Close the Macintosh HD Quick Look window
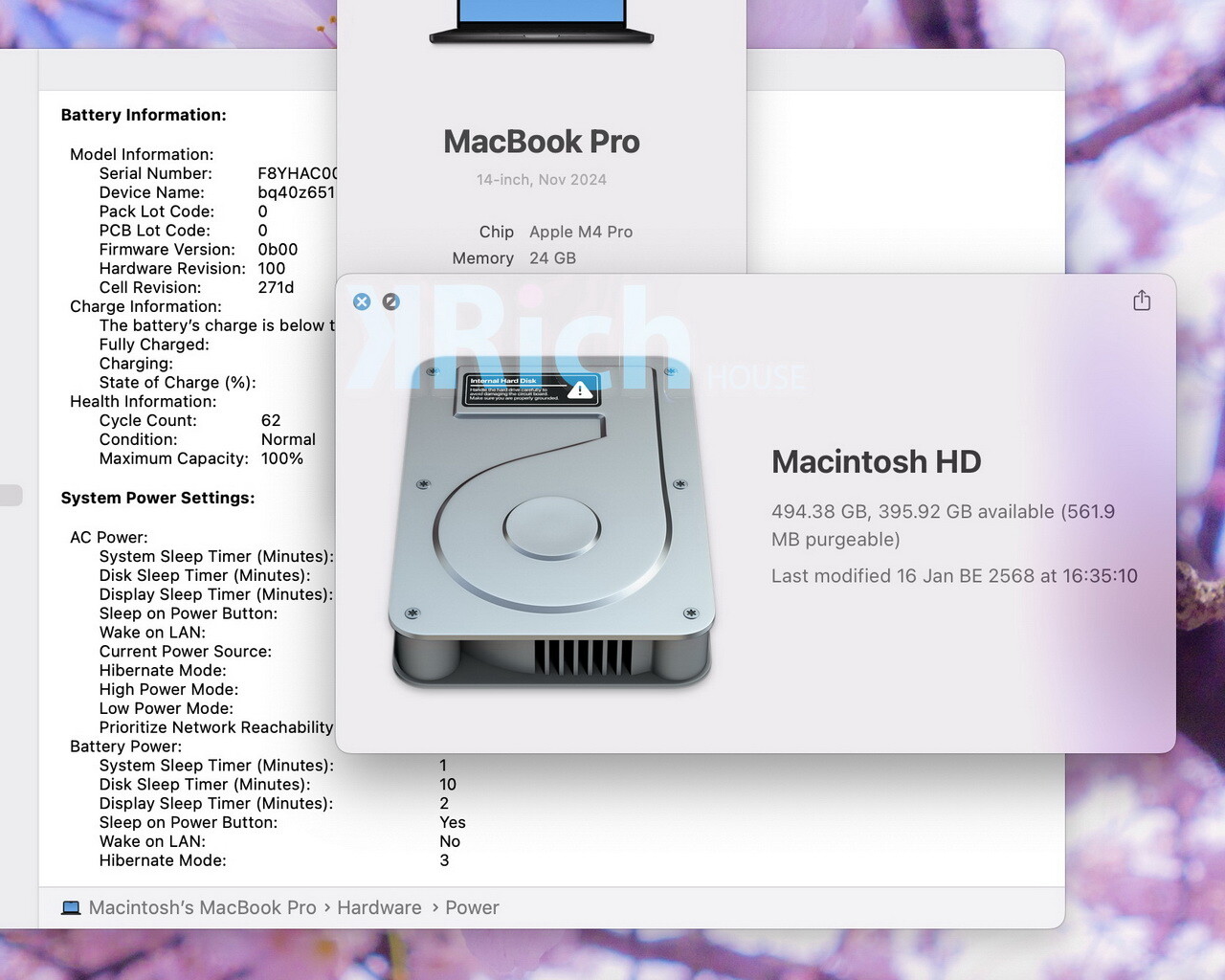The height and width of the screenshot is (980, 1225). coord(362,301)
